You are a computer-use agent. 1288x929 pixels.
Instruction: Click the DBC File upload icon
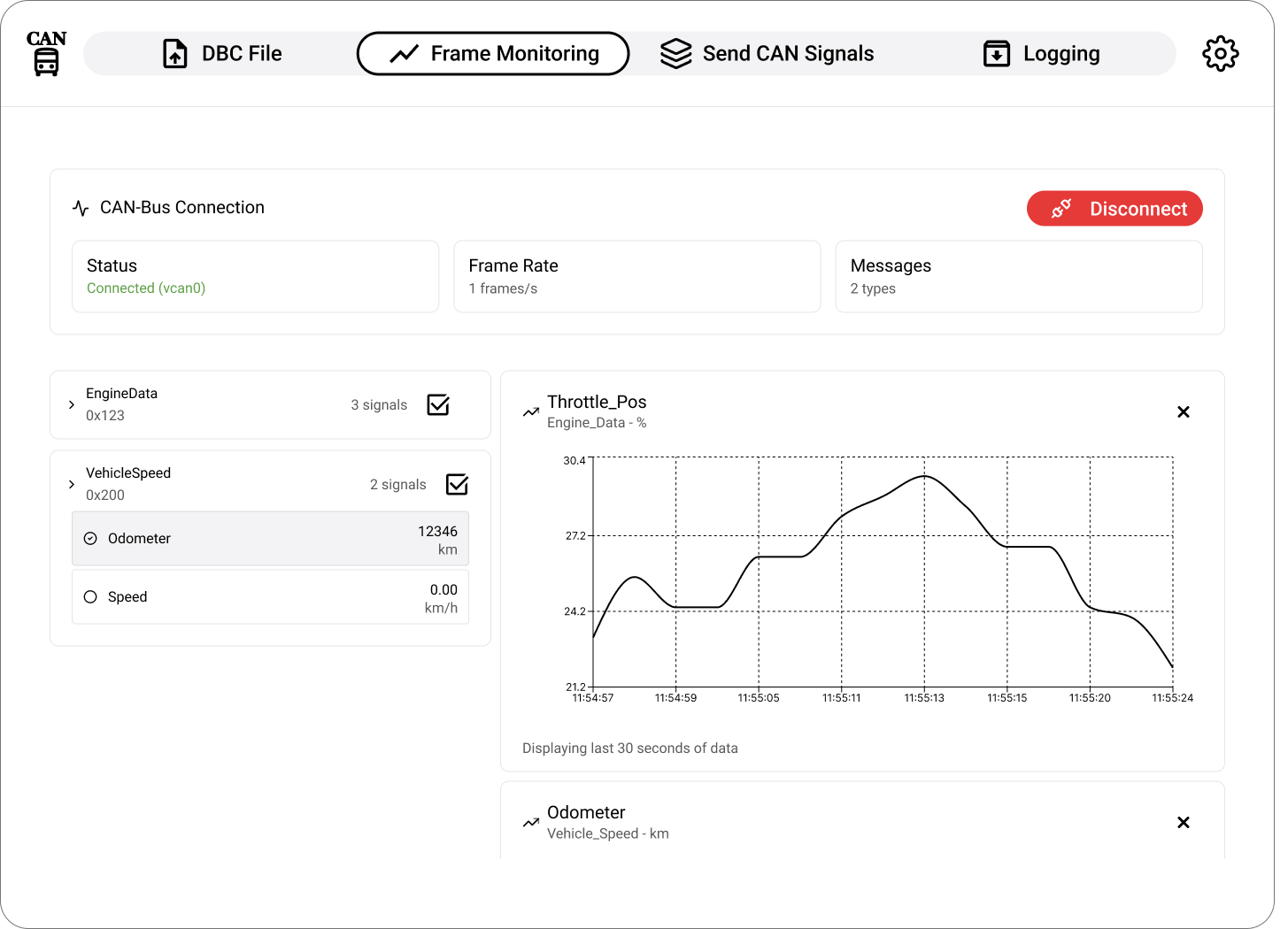pyautogui.click(x=175, y=54)
